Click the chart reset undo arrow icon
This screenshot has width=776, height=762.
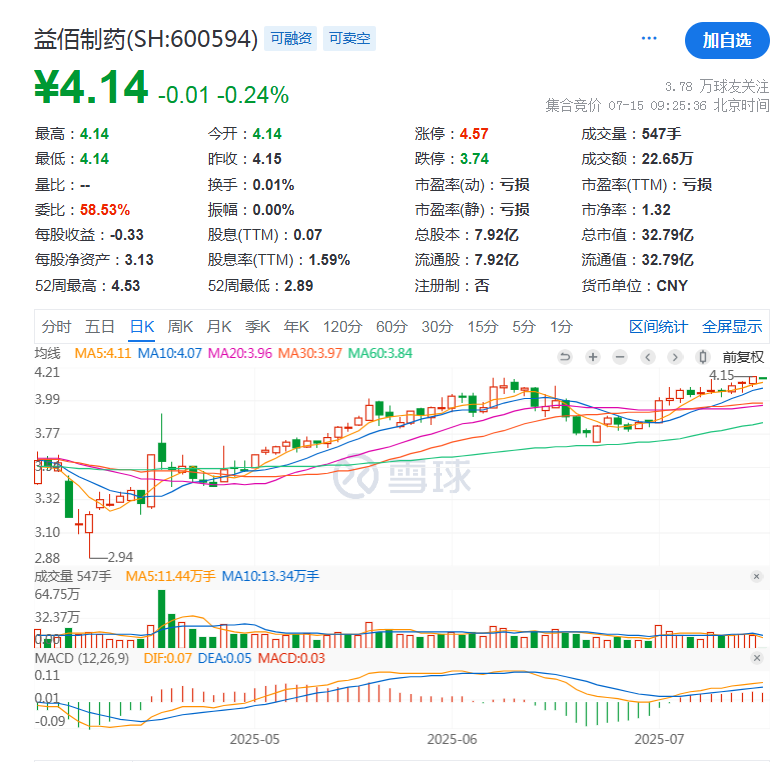click(x=565, y=357)
